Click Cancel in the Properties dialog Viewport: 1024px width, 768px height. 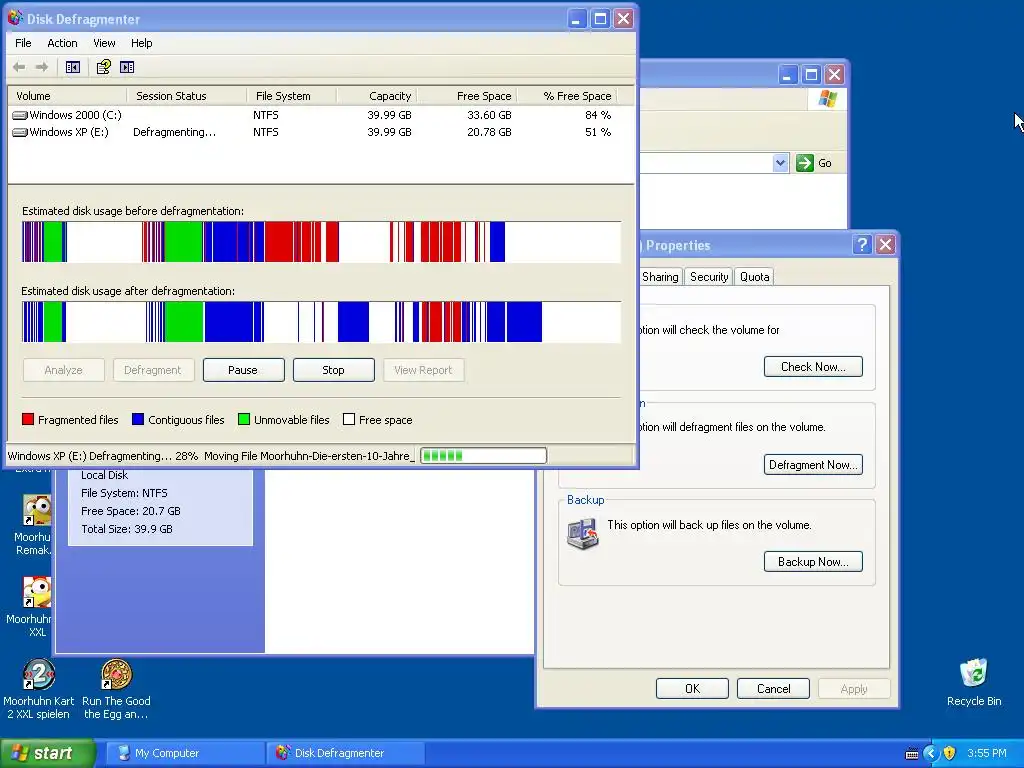tap(773, 689)
